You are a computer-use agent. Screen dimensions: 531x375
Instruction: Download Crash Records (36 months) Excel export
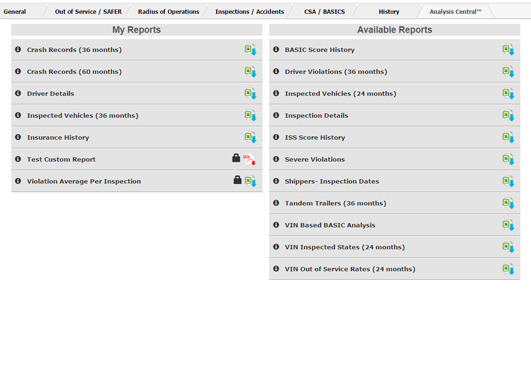pos(251,50)
